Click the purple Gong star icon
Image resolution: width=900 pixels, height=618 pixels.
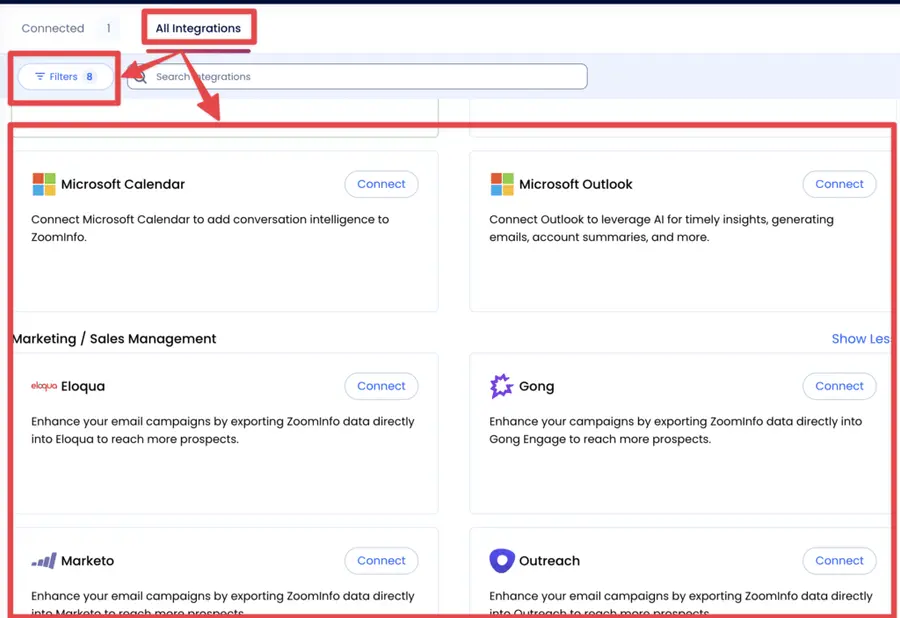(x=499, y=386)
